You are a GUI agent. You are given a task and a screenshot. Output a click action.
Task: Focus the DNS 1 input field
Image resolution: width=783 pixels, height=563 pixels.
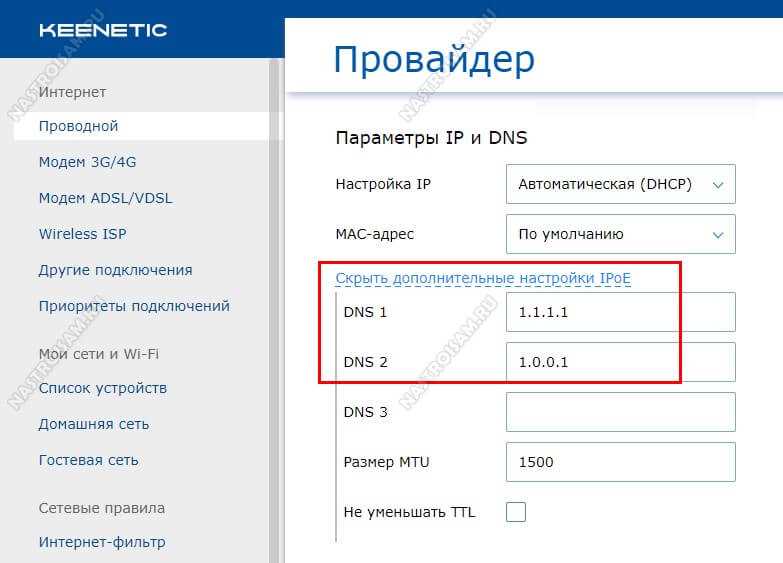pyautogui.click(x=621, y=312)
